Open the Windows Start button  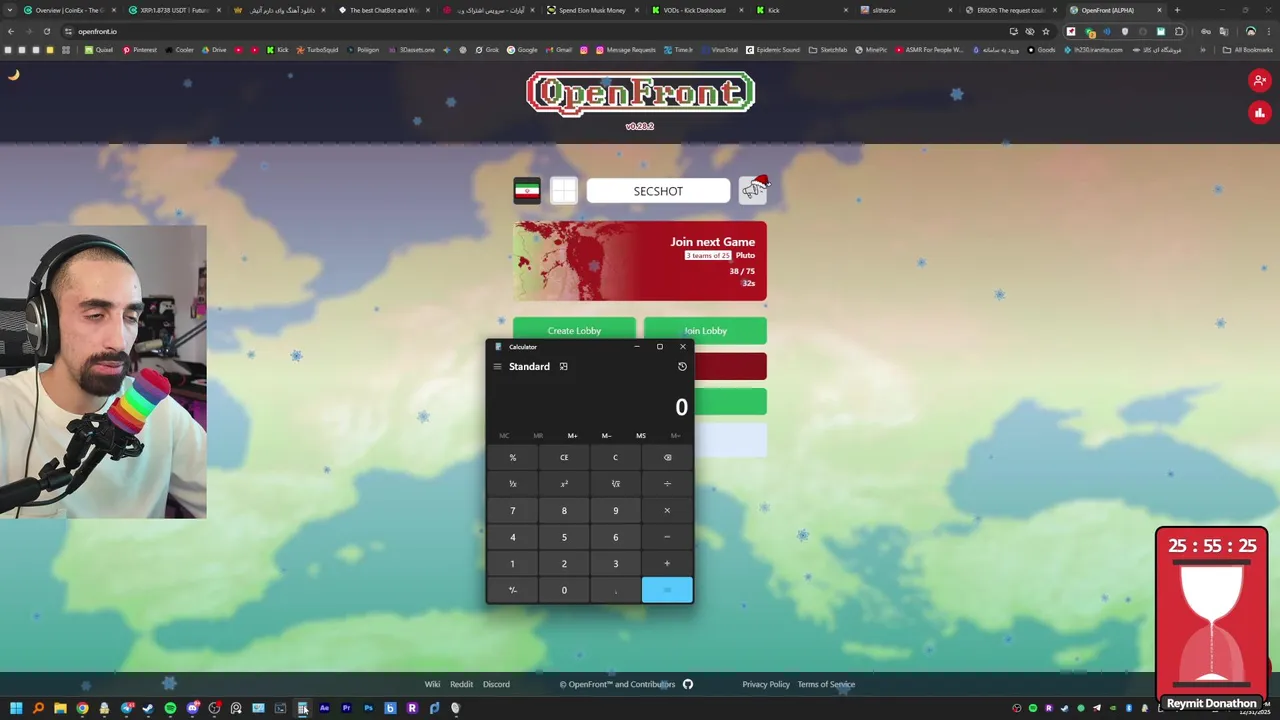coord(16,708)
